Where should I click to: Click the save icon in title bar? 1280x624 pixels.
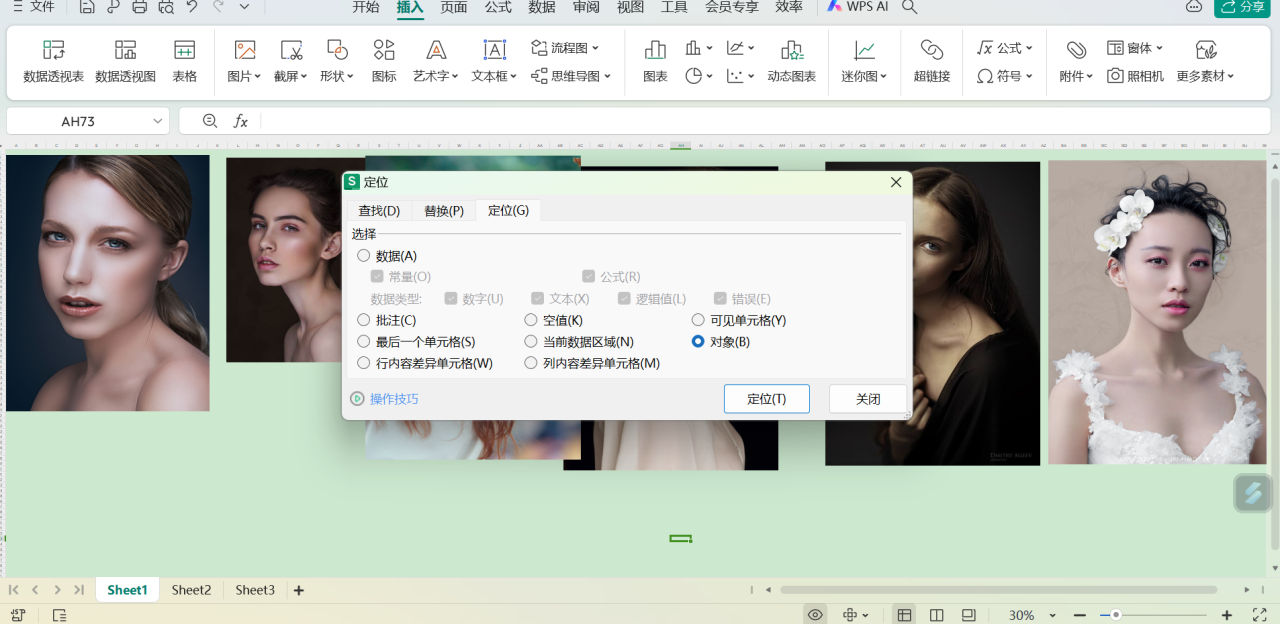(87, 7)
